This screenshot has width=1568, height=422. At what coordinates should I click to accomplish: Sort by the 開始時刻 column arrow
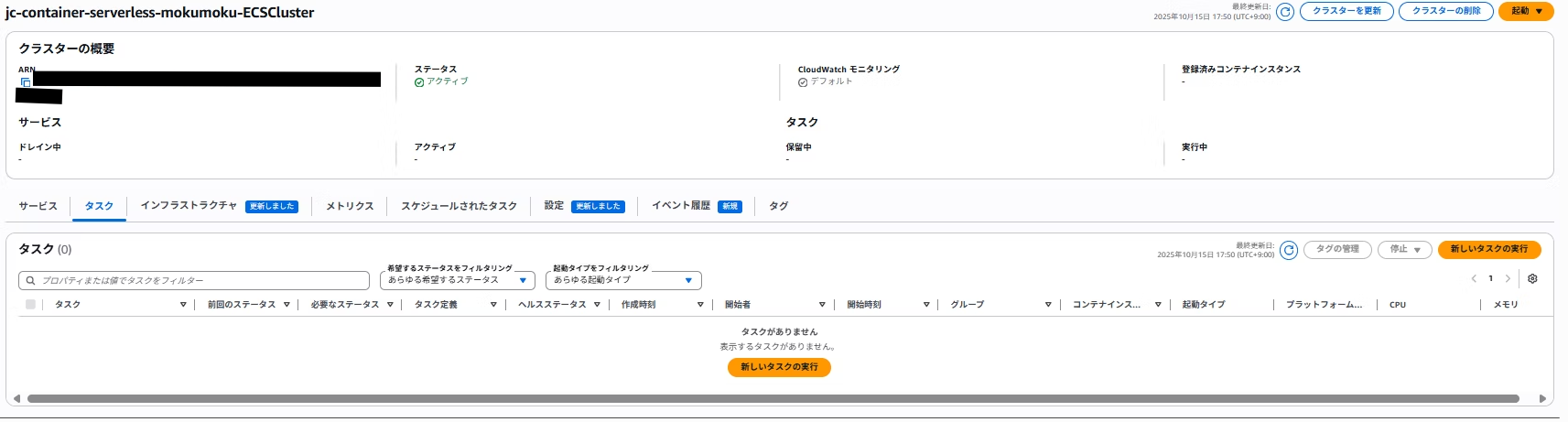pos(926,305)
